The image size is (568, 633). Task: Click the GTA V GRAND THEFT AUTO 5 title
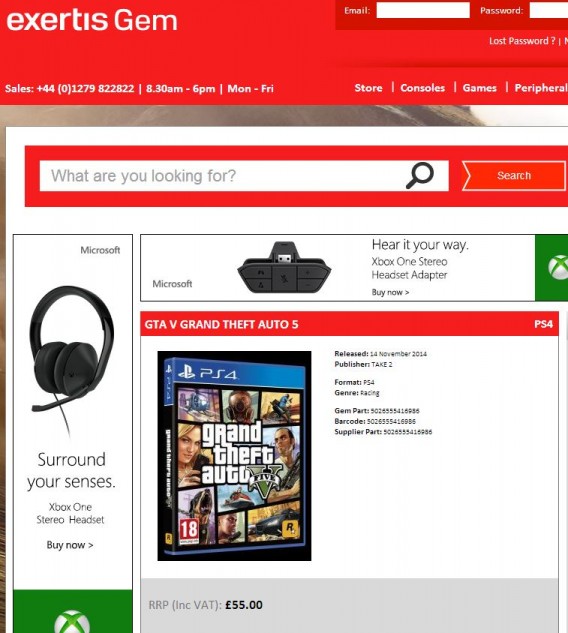(x=221, y=325)
